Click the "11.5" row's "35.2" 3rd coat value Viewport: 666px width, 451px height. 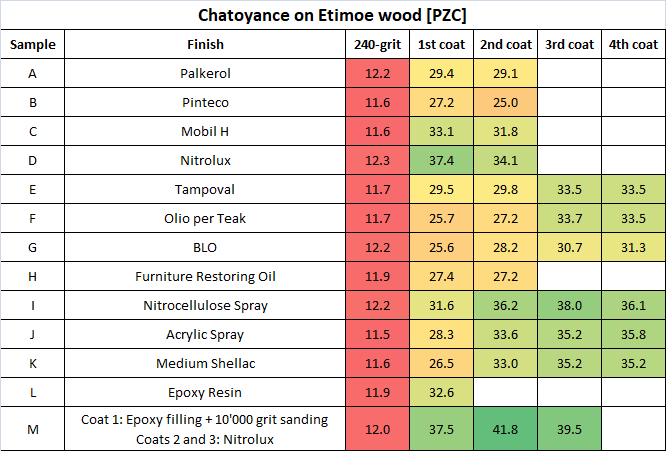pos(570,334)
